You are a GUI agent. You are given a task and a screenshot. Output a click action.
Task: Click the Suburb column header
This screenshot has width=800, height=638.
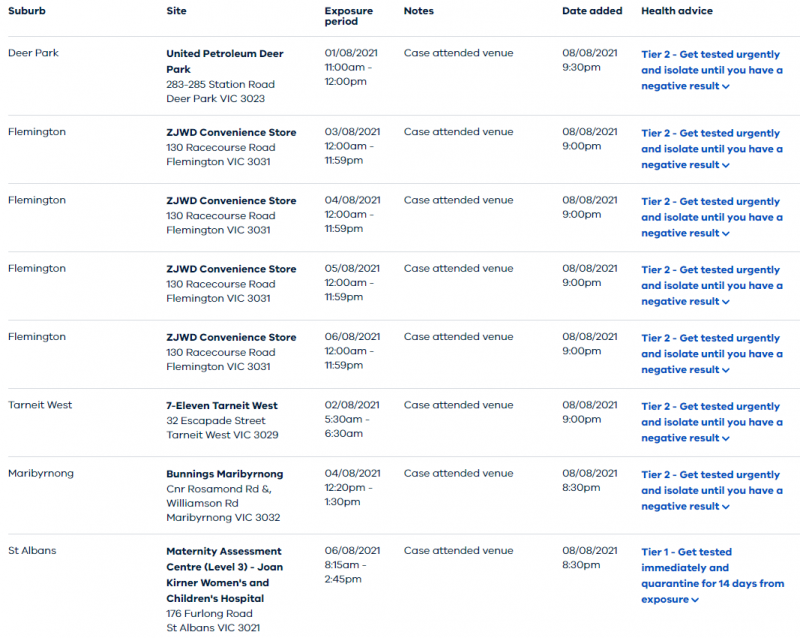coord(27,11)
